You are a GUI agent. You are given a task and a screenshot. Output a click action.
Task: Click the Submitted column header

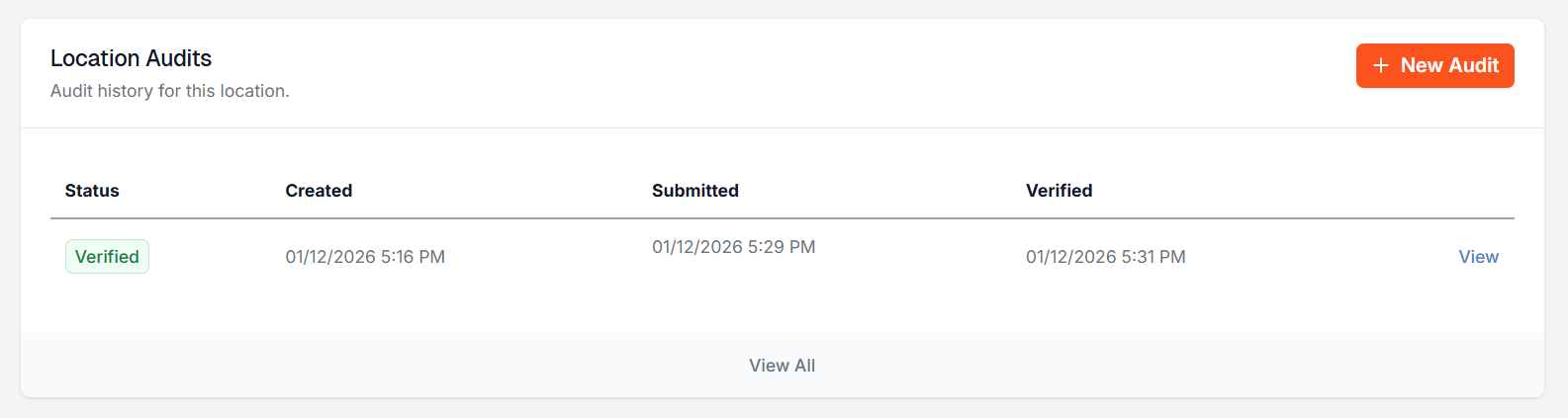pyautogui.click(x=695, y=191)
